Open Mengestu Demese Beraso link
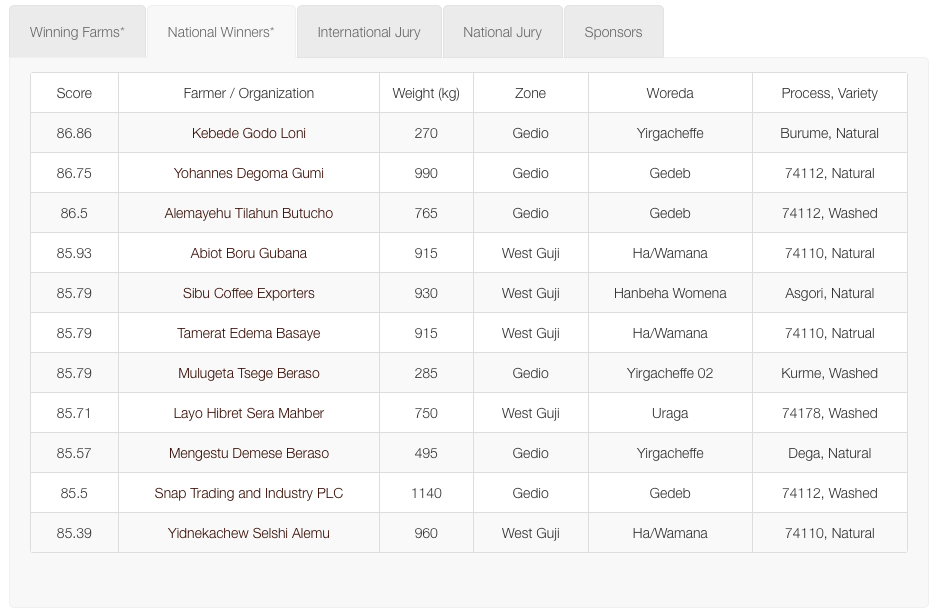This screenshot has width=936, height=609. (249, 453)
